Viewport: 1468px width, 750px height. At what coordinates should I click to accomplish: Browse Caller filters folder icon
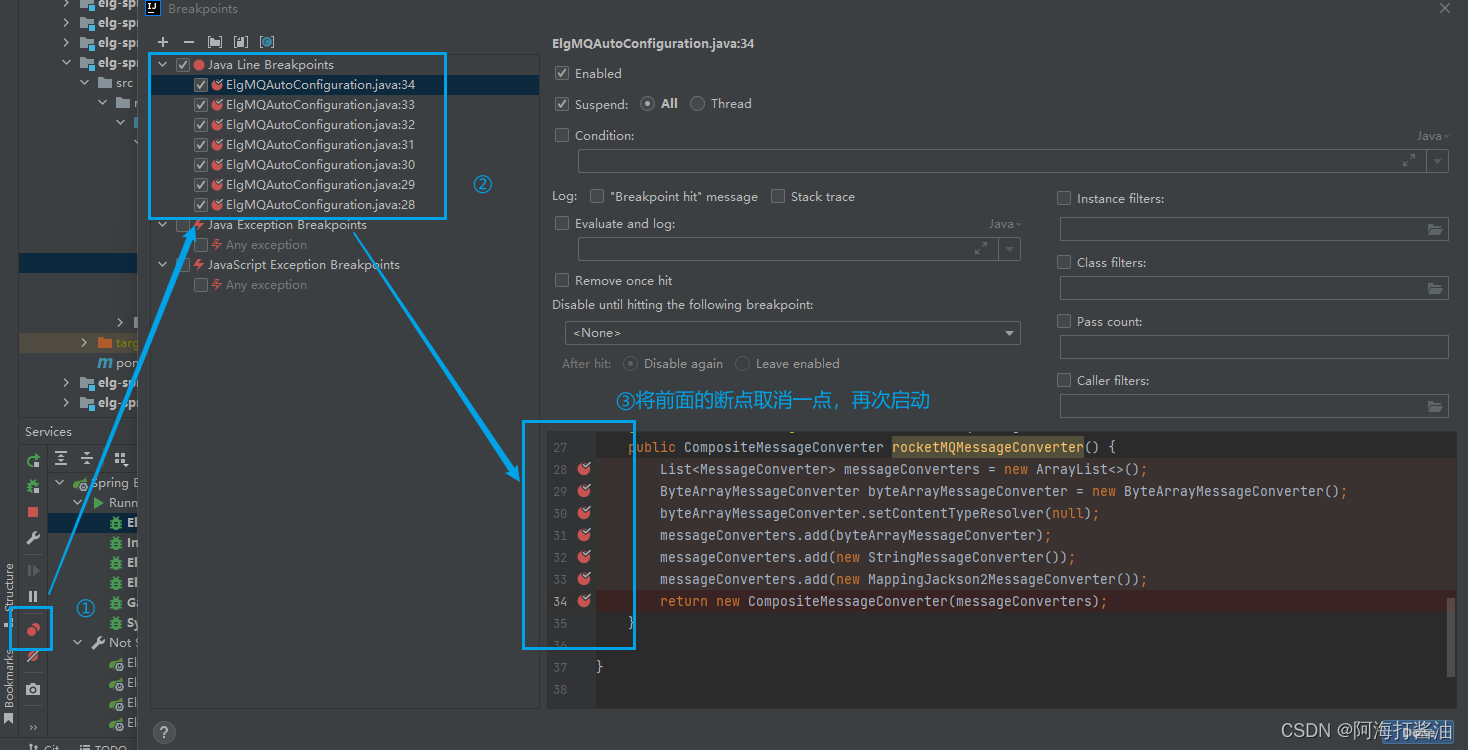(1436, 407)
